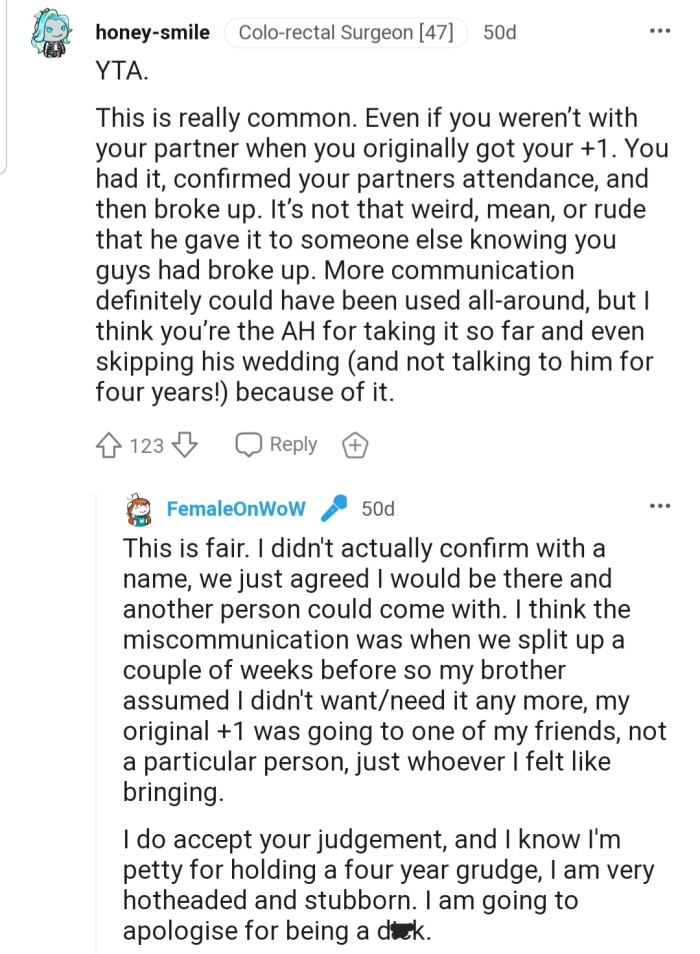Screen dimensions: 700x954
Task: Tap the 50d timestamp on FemaleOnWoW's reply
Action: [x=378, y=509]
